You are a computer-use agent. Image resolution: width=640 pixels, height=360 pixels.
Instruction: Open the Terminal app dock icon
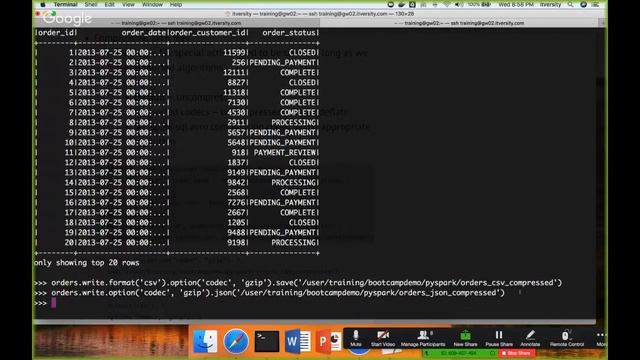[x=267, y=341]
